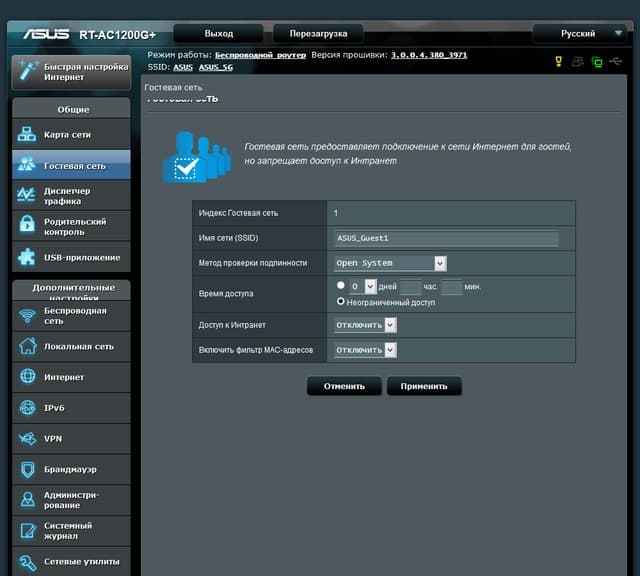The width and height of the screenshot is (640, 576).
Task: Open Родительский контроль lock icon
Action: (x=27, y=224)
